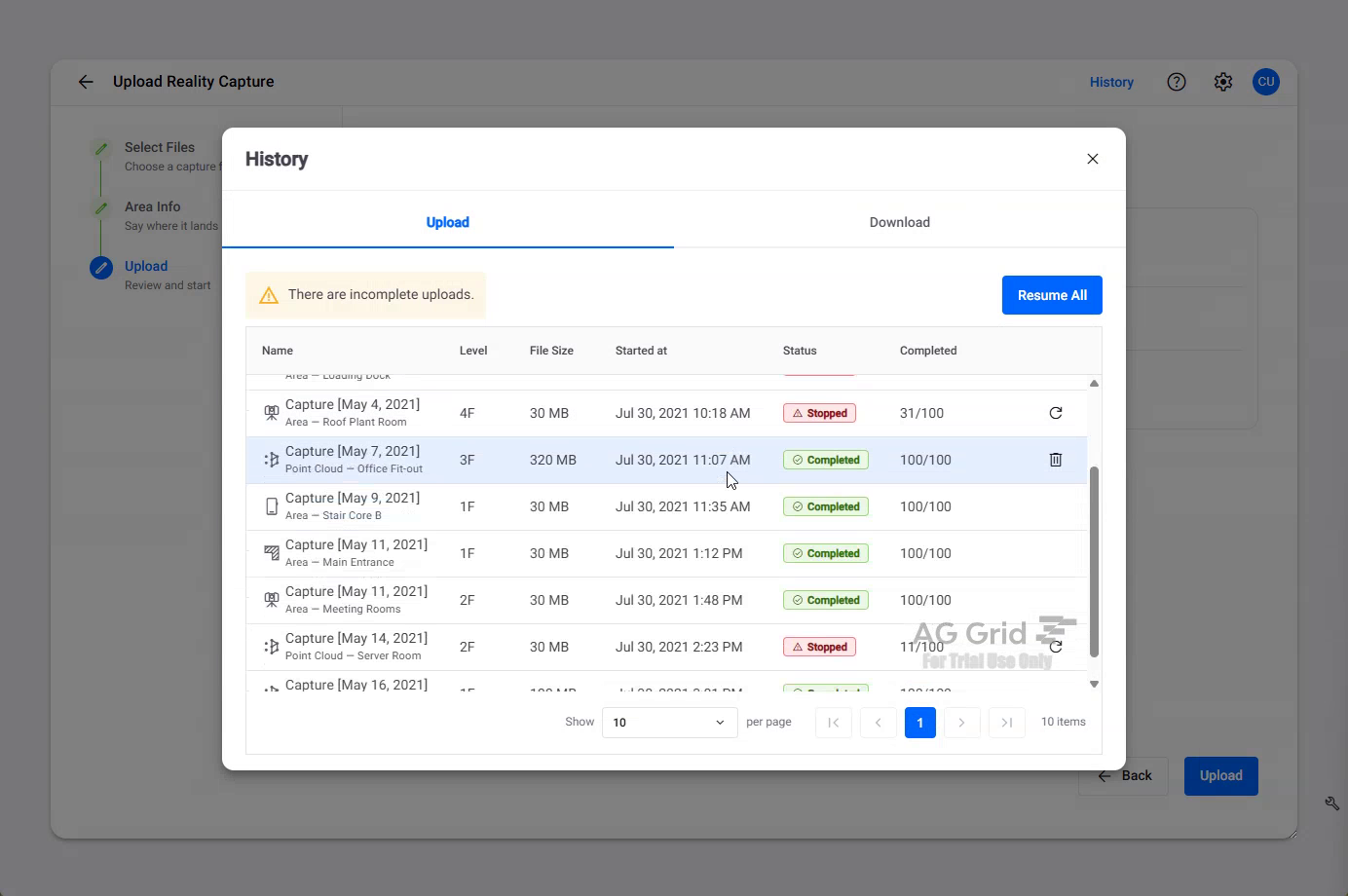This screenshot has width=1348, height=896.
Task: Sort by the Name column header
Action: click(278, 351)
